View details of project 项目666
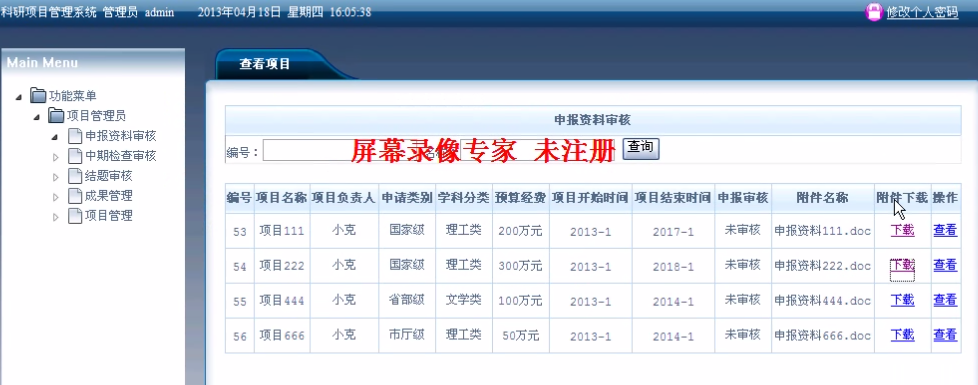The height and width of the screenshot is (385, 978). coord(944,335)
